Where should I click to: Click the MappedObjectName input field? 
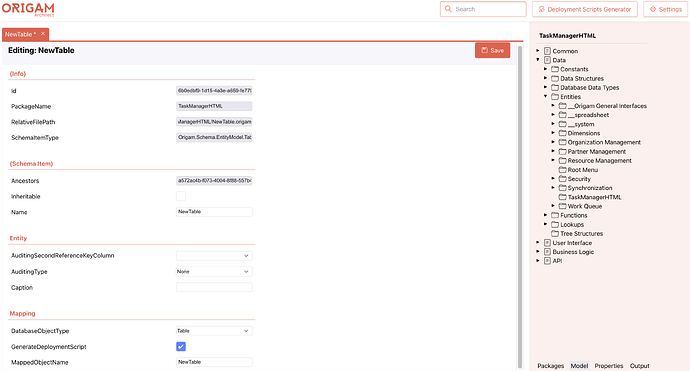click(214, 362)
